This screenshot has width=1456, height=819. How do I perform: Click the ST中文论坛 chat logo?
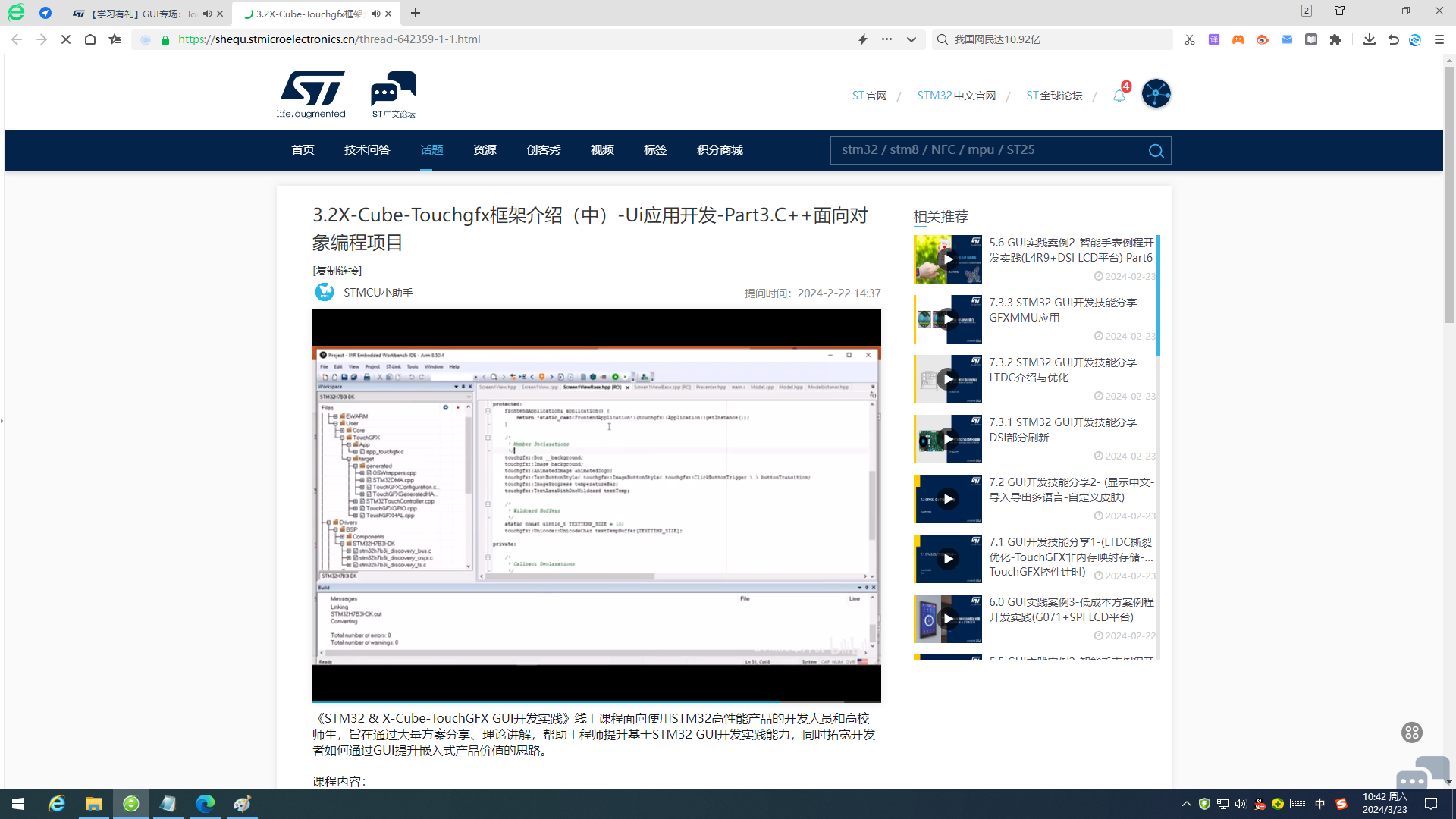pos(394,95)
